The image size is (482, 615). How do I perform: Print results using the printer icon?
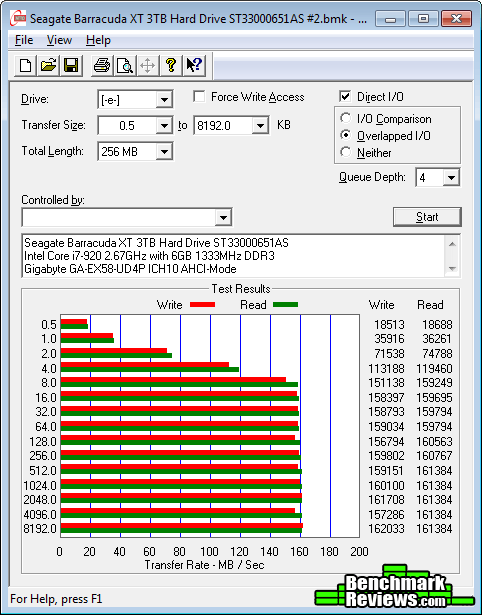tap(102, 65)
